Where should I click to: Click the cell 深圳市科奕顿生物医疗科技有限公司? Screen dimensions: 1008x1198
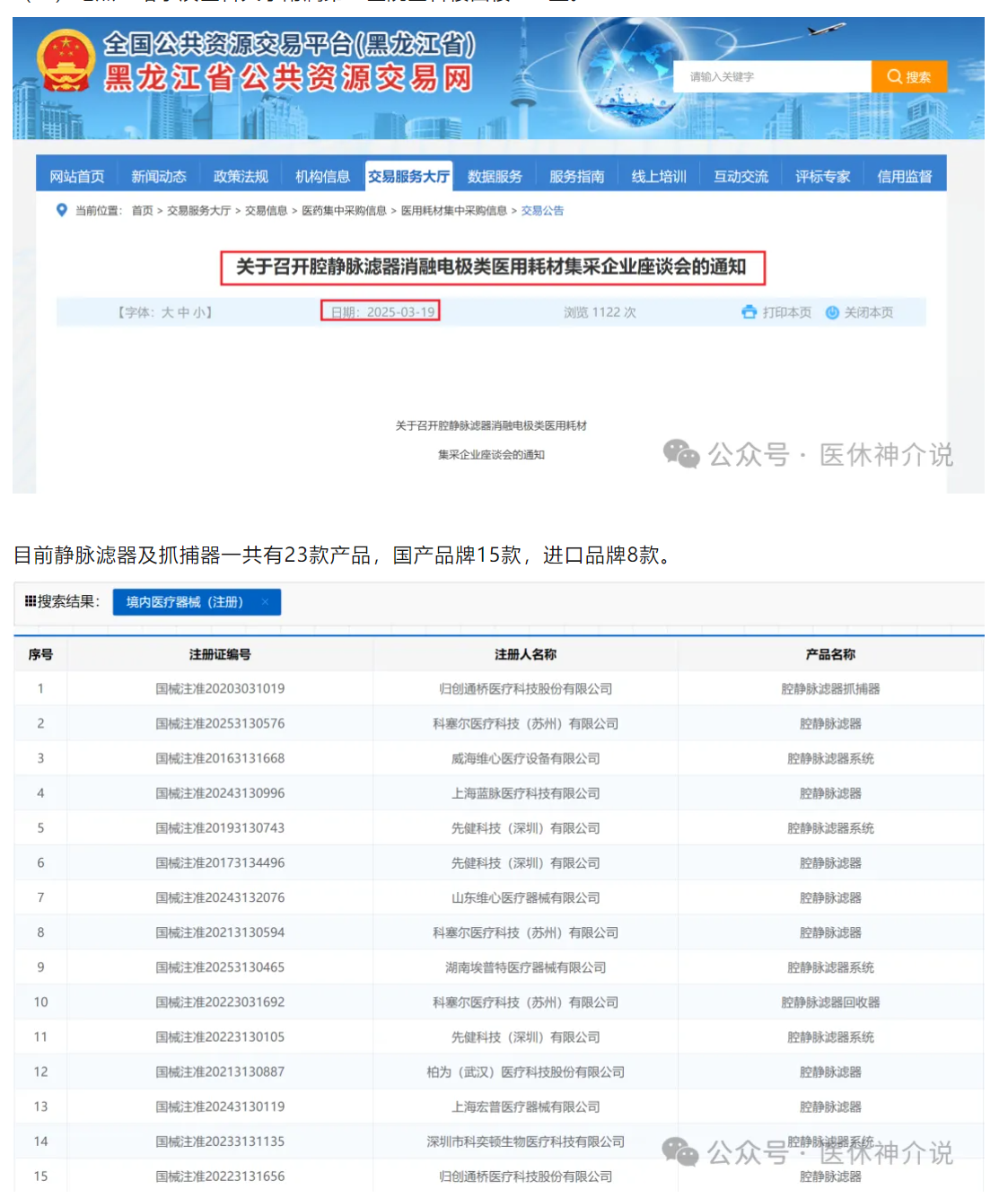(x=525, y=1141)
